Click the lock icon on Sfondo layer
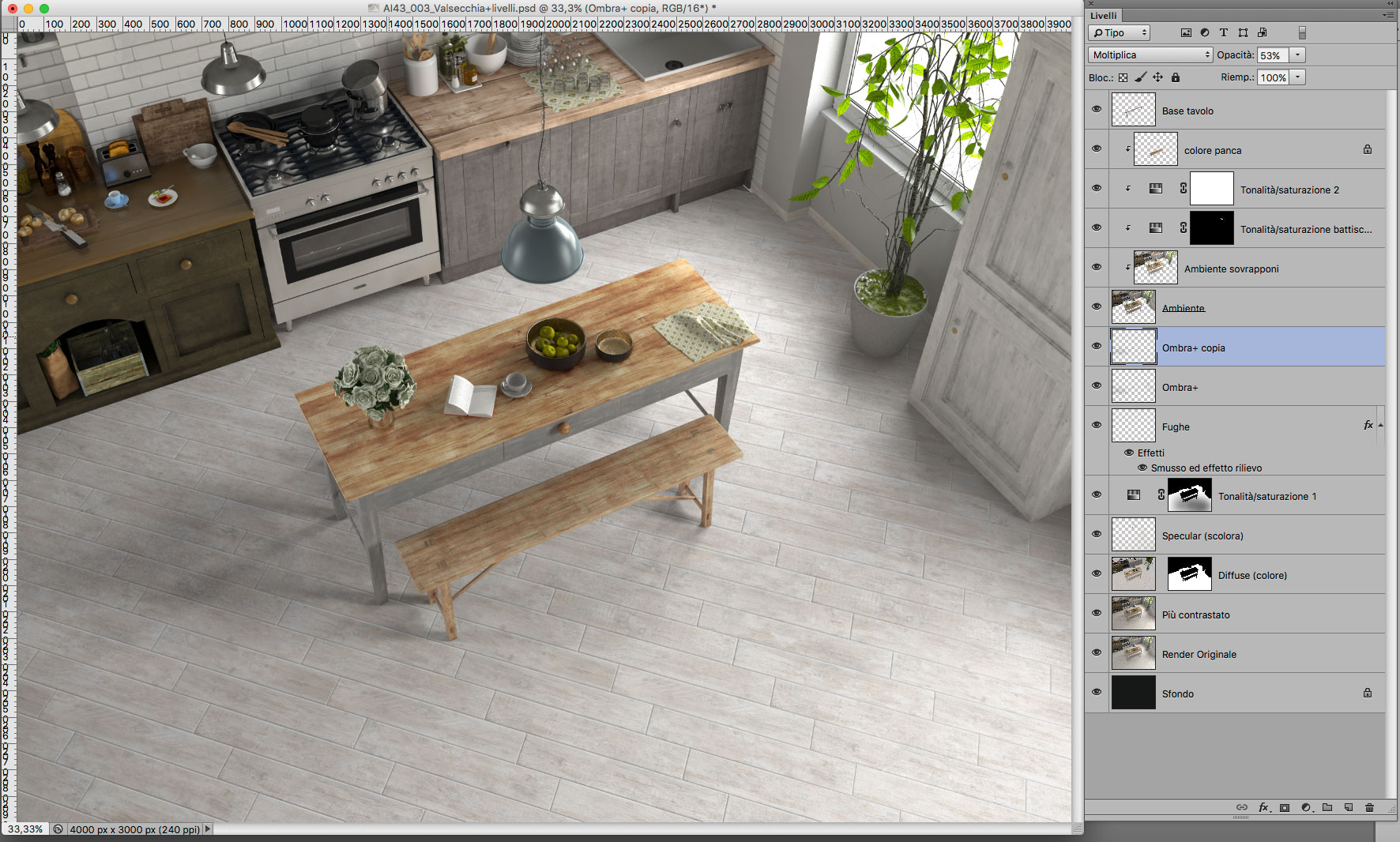This screenshot has width=1400, height=842. tap(1368, 693)
